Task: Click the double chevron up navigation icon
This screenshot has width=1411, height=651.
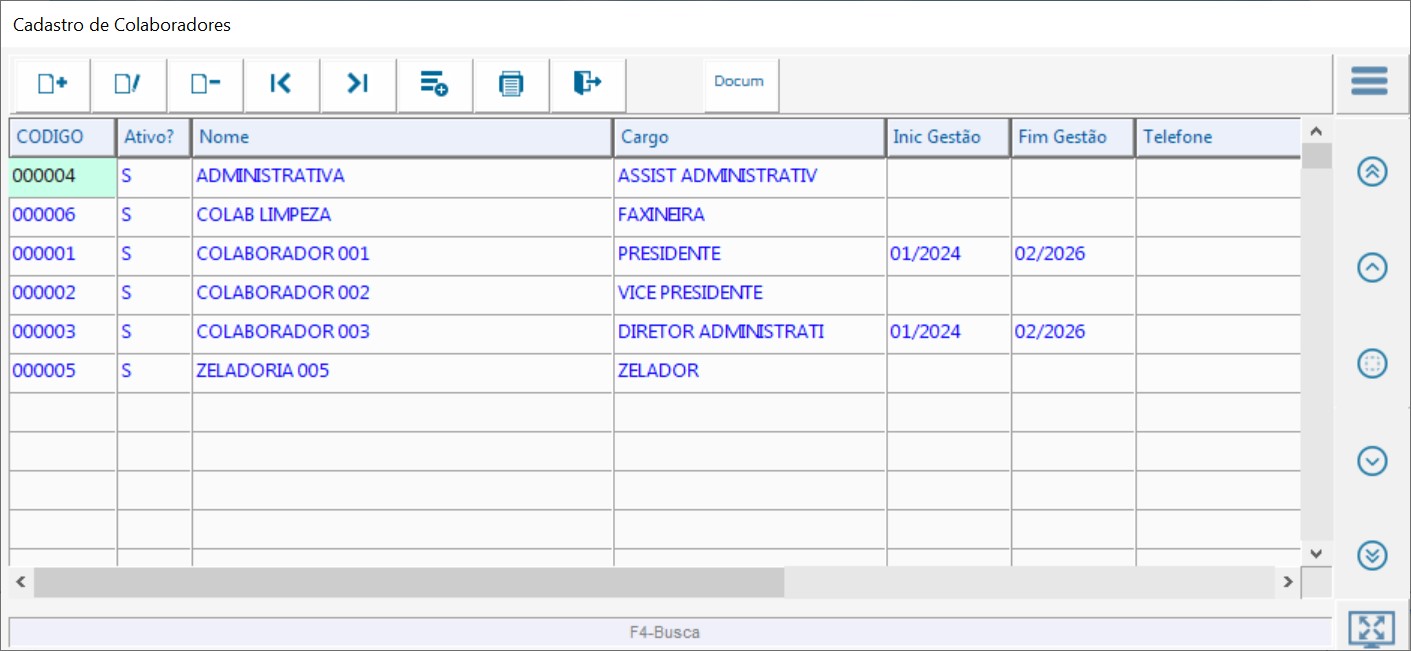Action: pos(1372,172)
